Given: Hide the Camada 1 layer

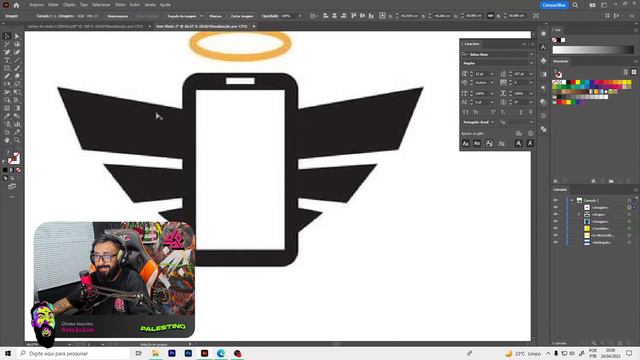Looking at the screenshot, I should coord(556,200).
